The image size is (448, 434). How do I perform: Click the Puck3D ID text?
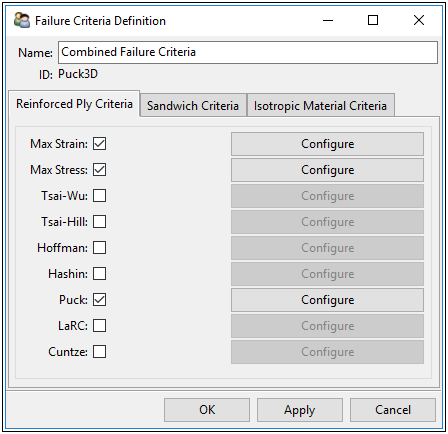click(78, 74)
